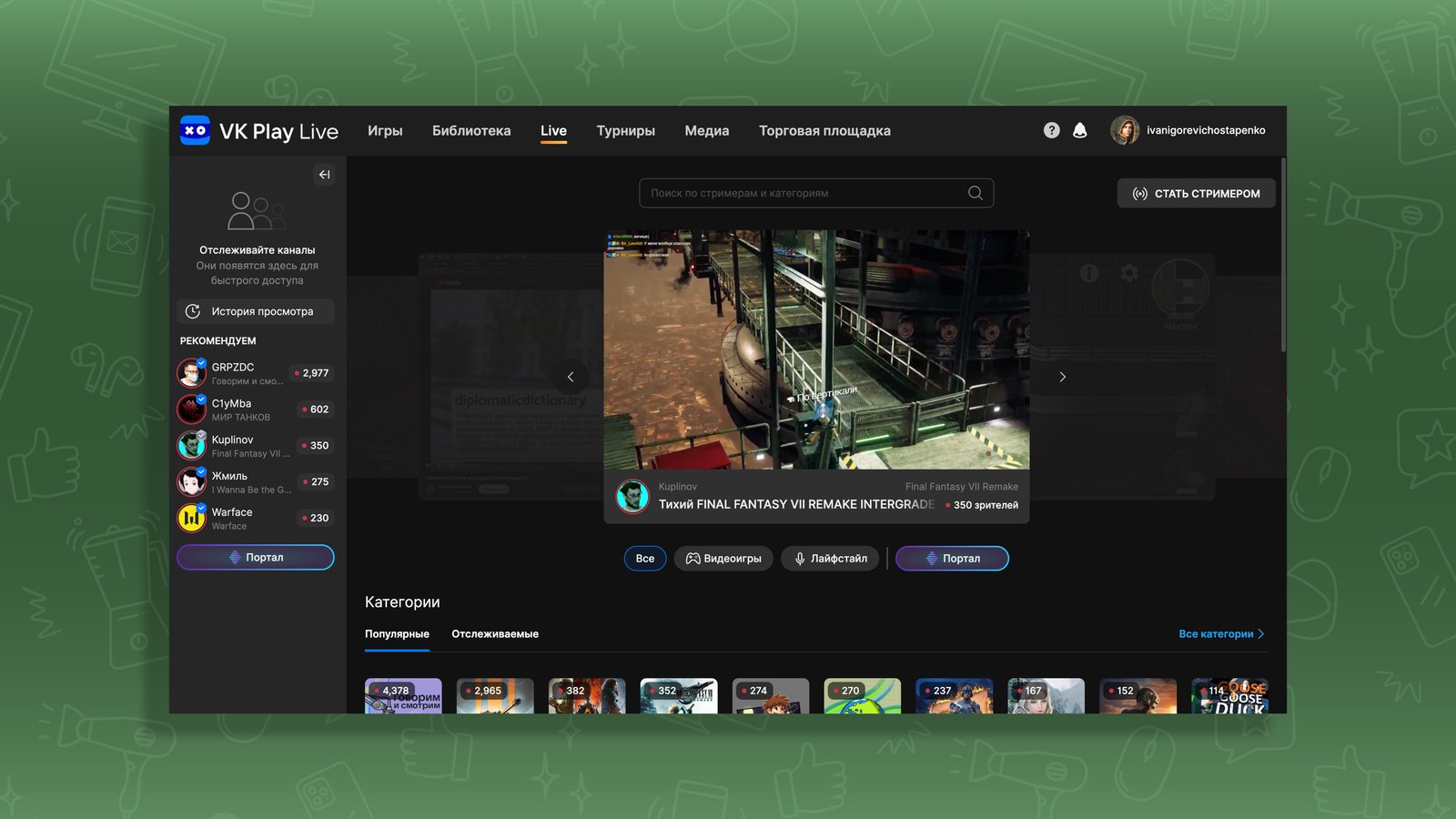Open the category thumbnail with 167 viewers

click(1046, 696)
